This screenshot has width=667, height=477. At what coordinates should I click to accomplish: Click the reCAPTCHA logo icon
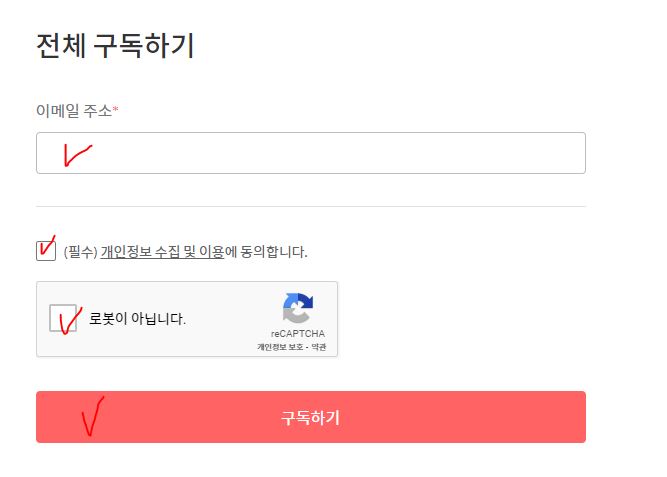[x=298, y=308]
